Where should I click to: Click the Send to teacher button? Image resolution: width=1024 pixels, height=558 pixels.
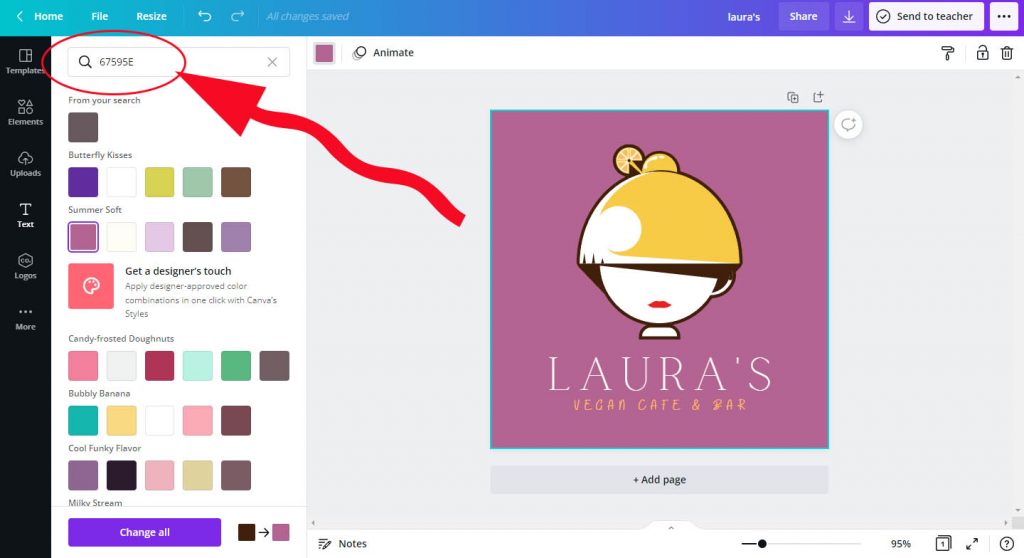coord(926,16)
